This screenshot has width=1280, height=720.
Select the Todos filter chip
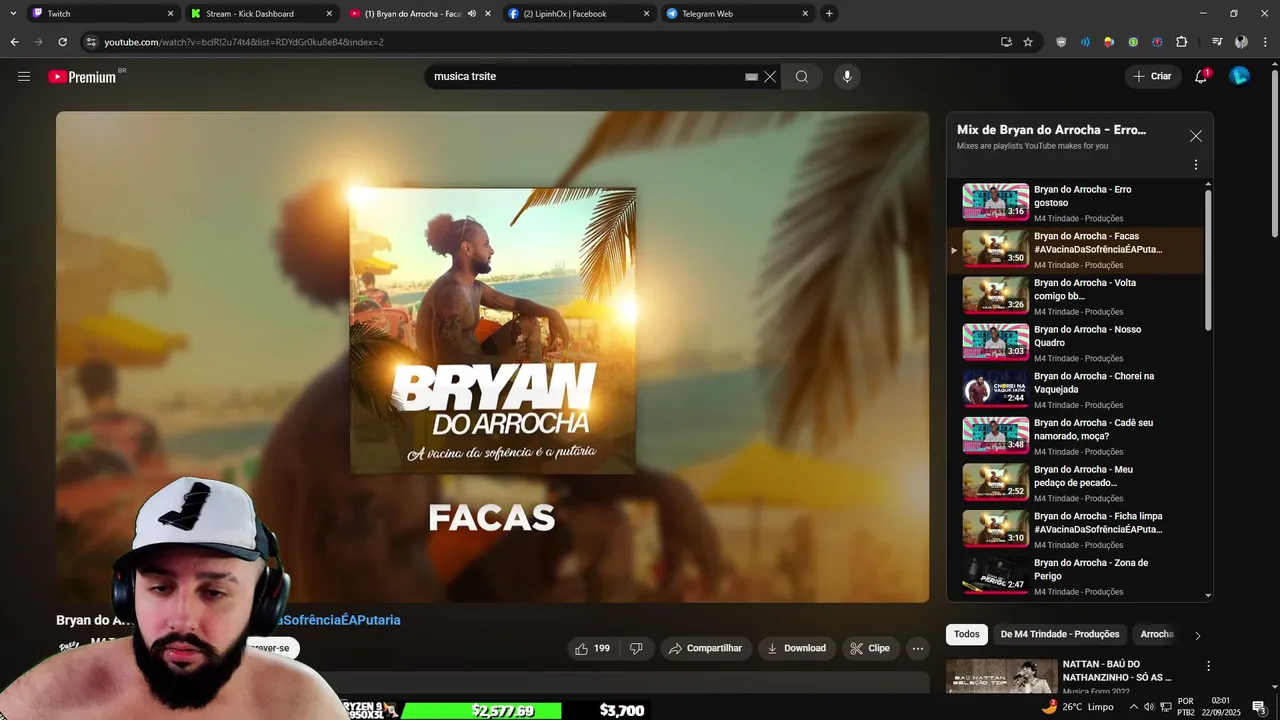click(967, 634)
